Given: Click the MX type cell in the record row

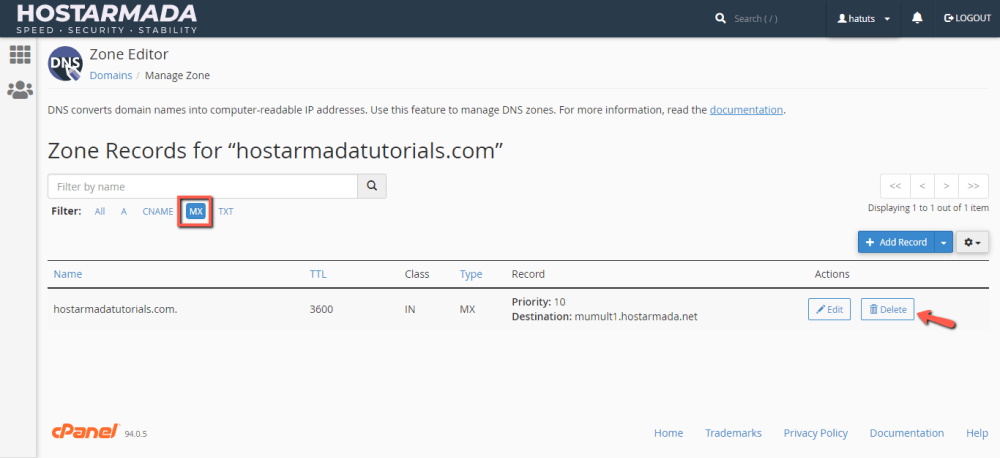Looking at the screenshot, I should (467, 309).
